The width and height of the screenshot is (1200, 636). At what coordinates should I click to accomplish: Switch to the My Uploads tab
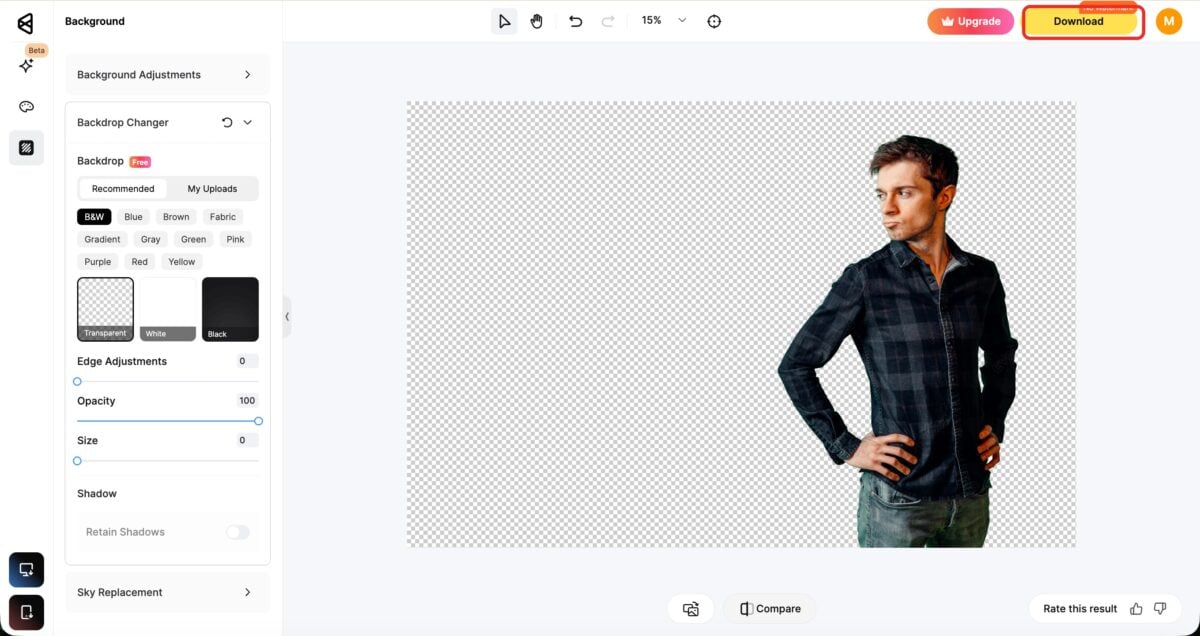point(211,188)
